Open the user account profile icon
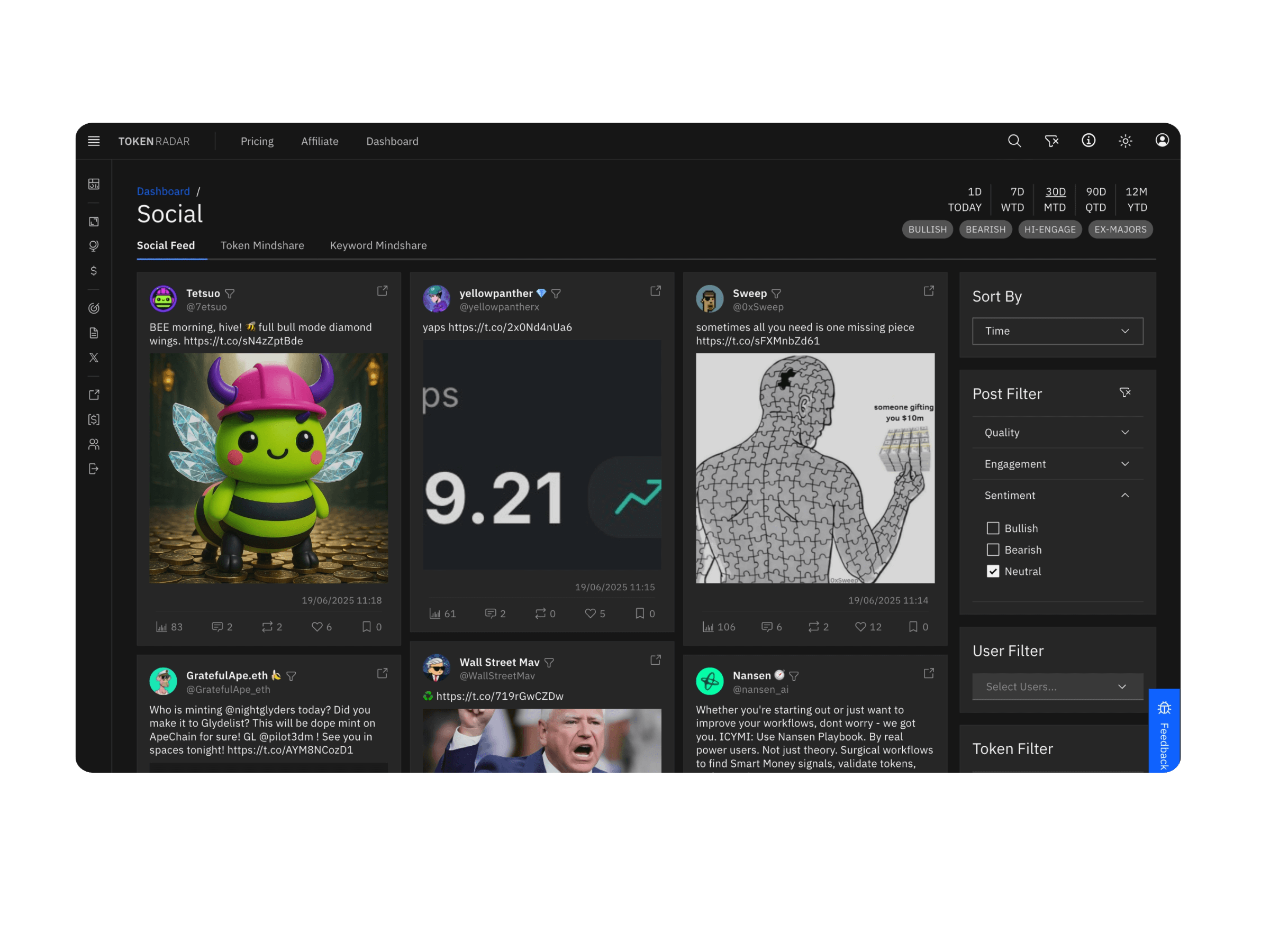The width and height of the screenshot is (1270, 952). point(1162,141)
